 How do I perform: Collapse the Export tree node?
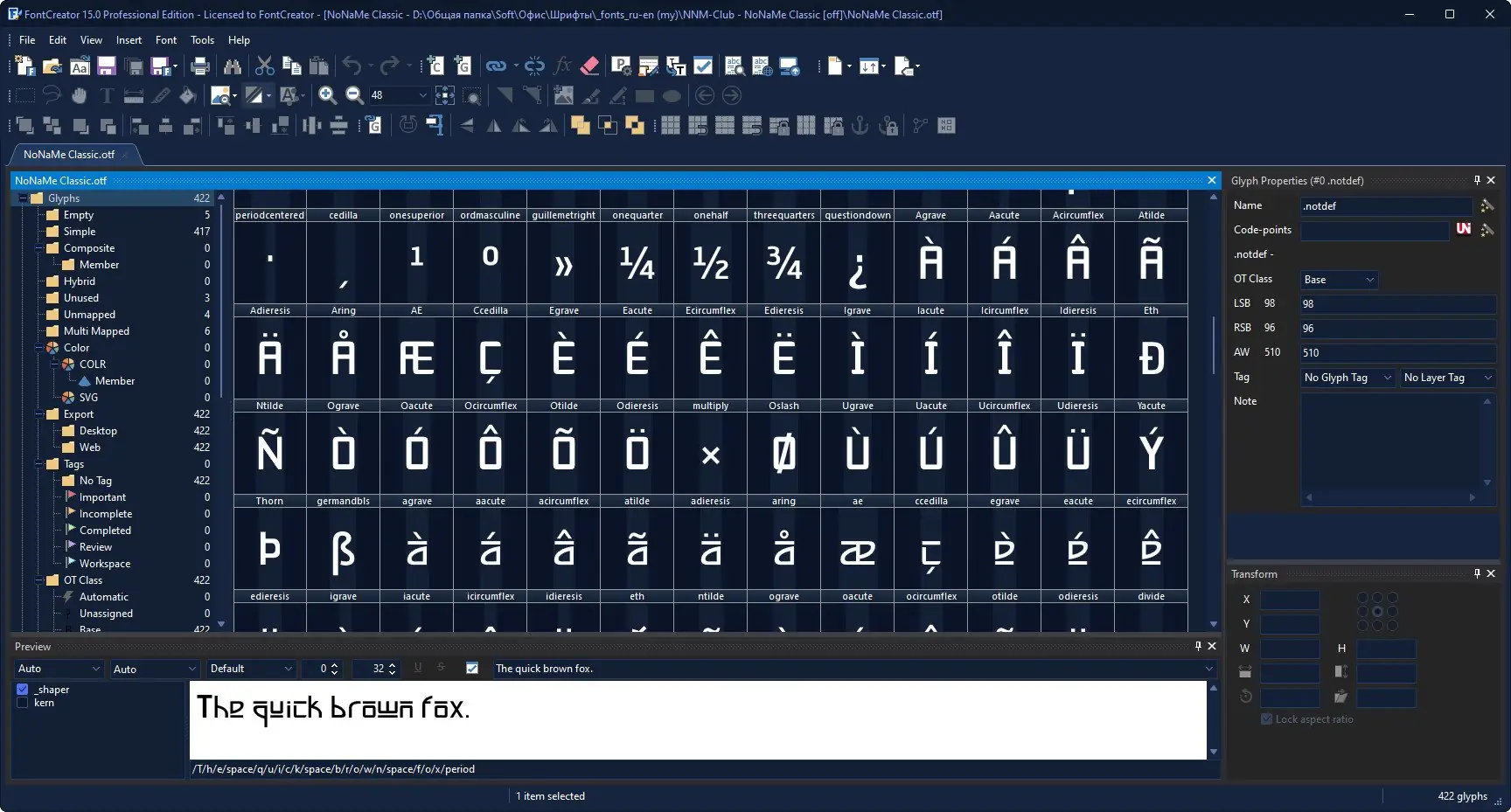click(x=38, y=414)
